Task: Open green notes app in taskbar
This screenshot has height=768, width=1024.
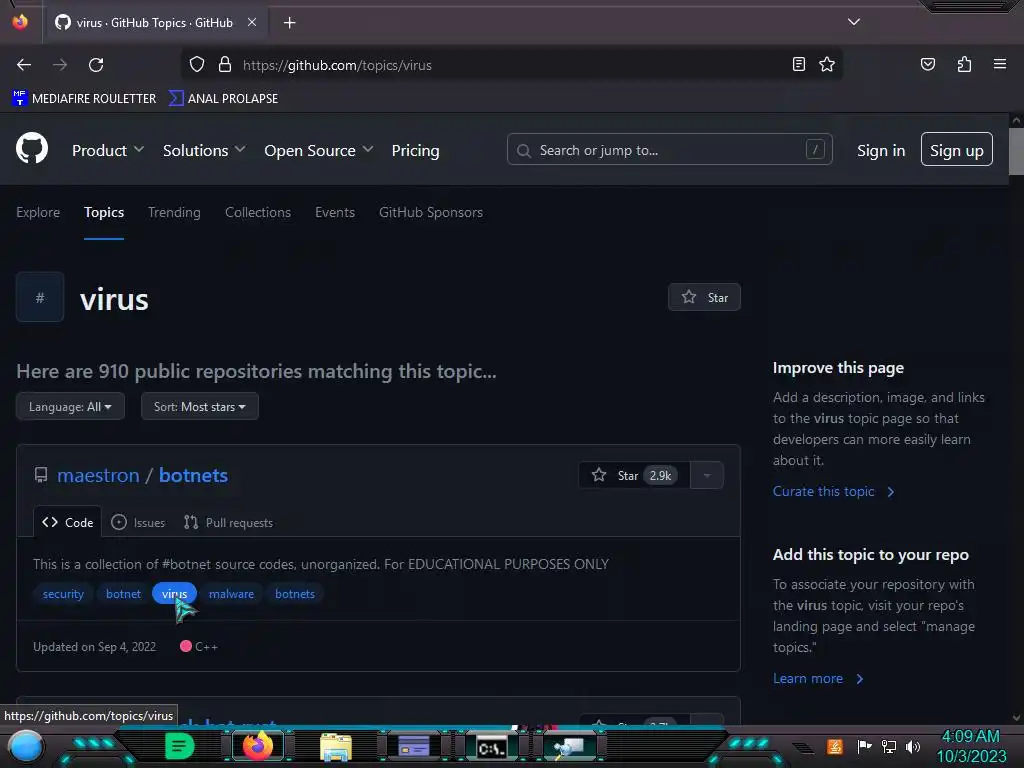Action: 179,746
